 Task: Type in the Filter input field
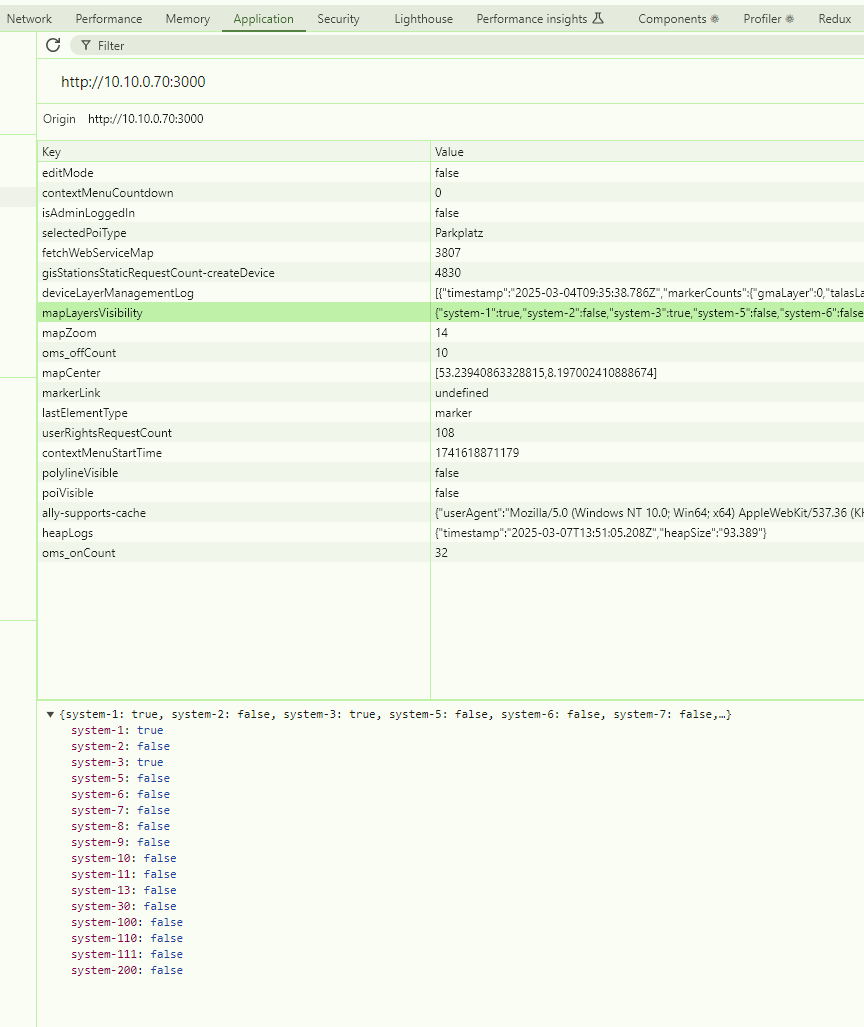pyautogui.click(x=300, y=46)
